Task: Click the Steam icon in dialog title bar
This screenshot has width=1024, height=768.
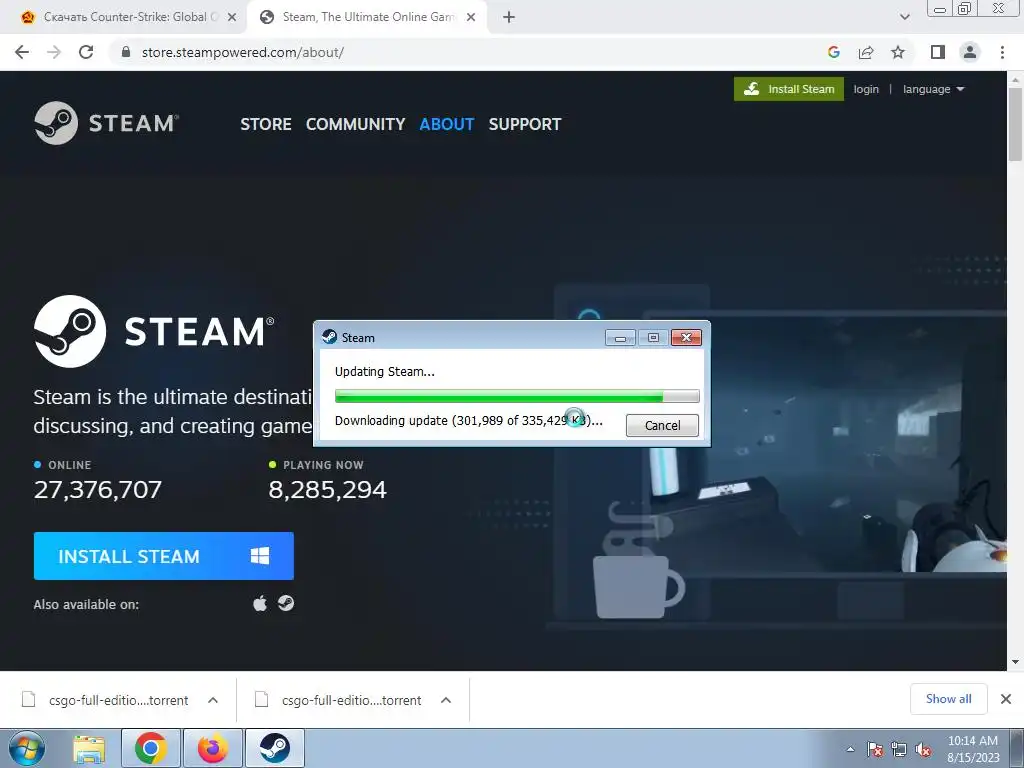Action: (330, 337)
